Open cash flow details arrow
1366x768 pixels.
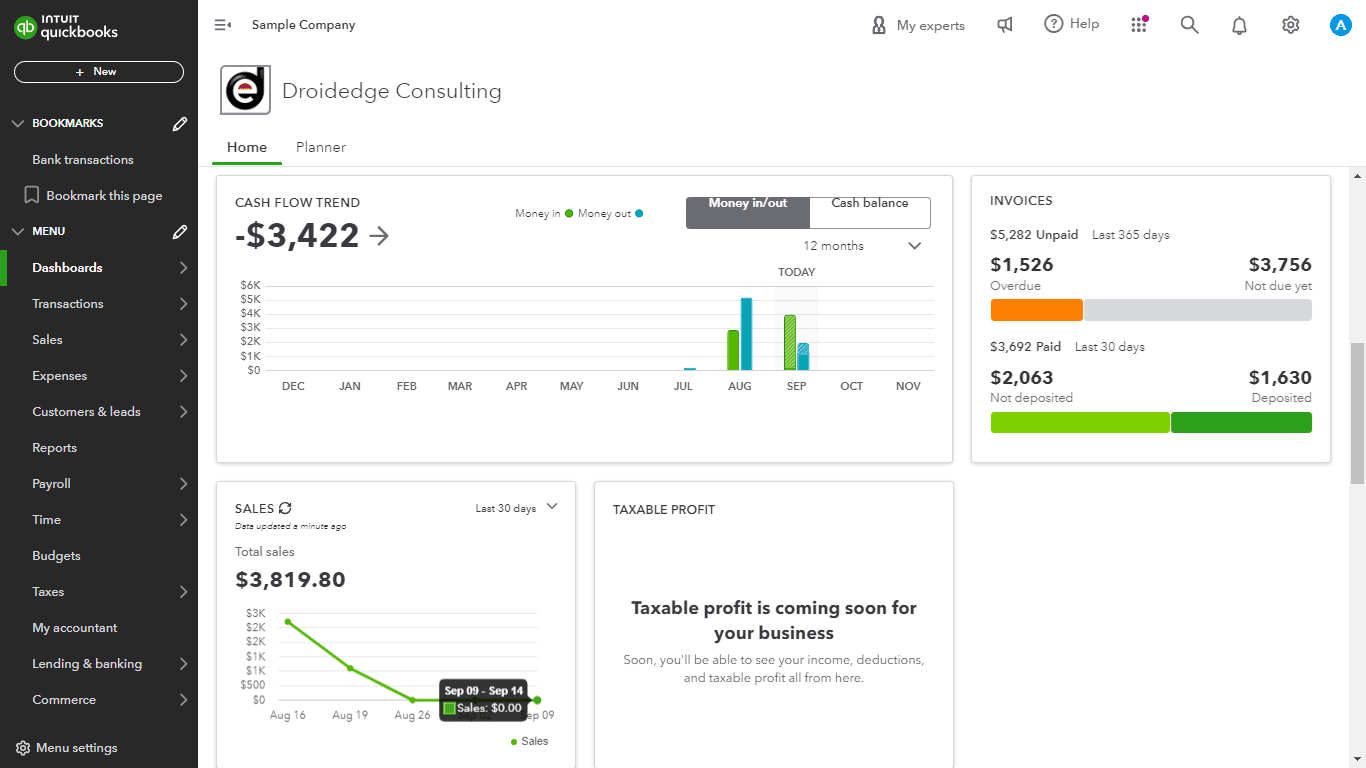coord(379,236)
